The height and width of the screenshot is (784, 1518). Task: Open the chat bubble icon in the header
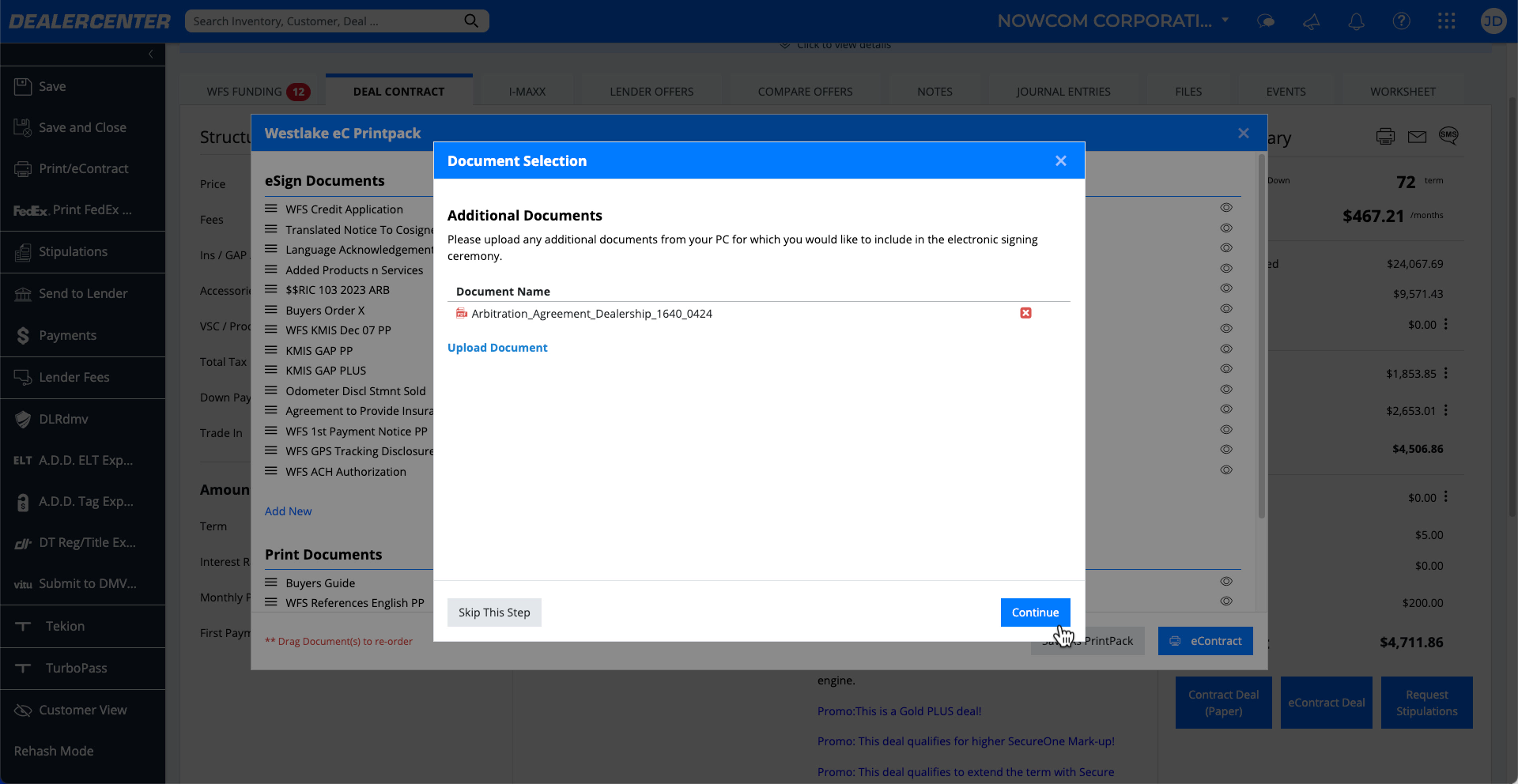[x=1266, y=21]
